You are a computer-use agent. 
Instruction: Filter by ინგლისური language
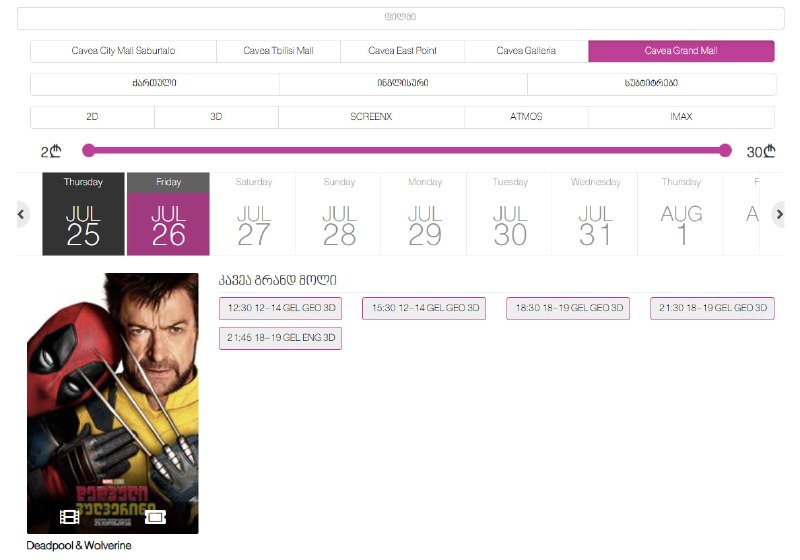403,84
